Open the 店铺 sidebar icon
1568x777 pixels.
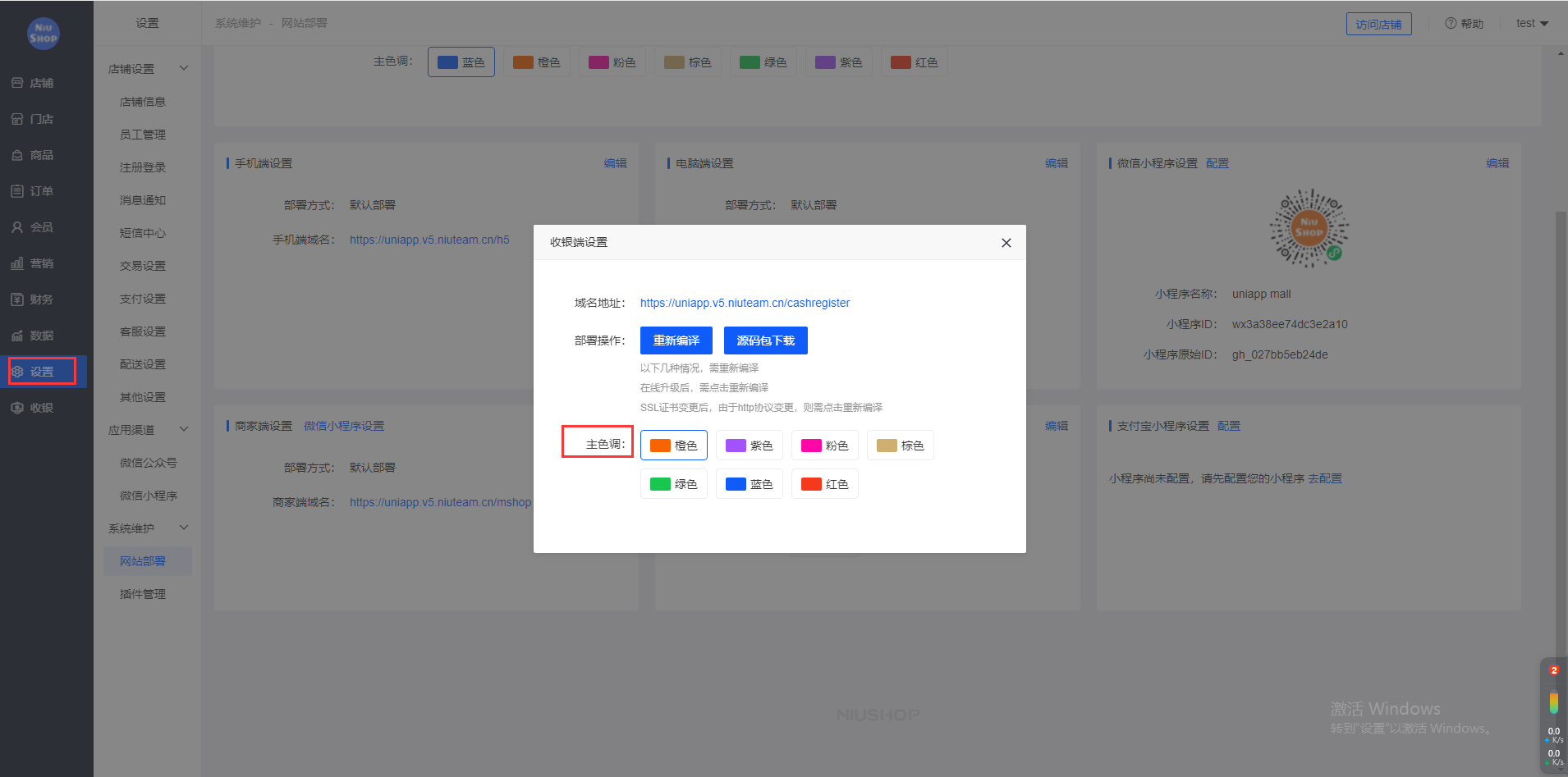pos(17,83)
